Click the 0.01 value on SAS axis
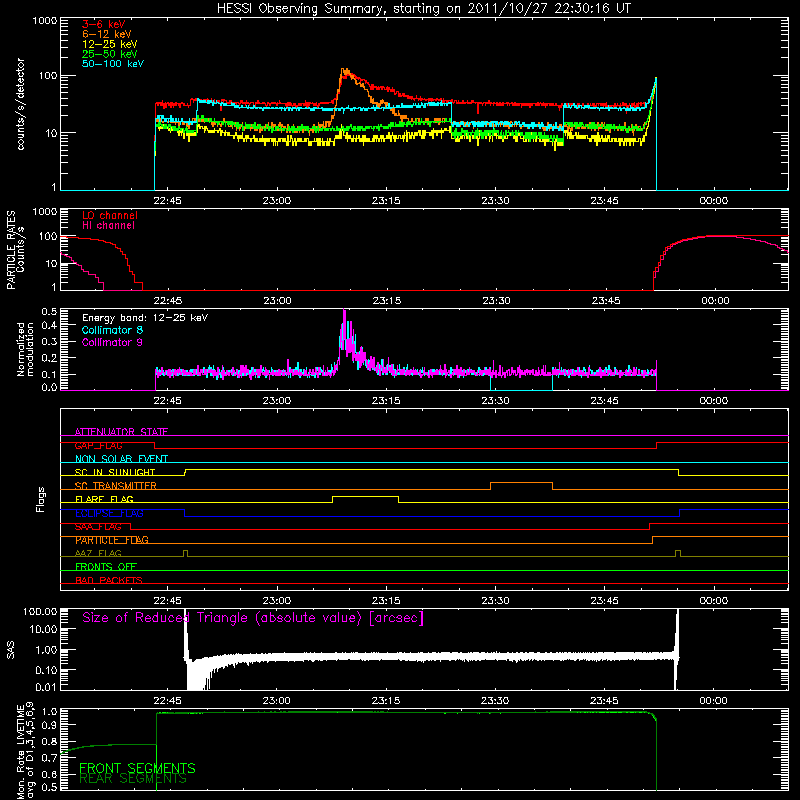This screenshot has width=800, height=800. click(x=45, y=687)
